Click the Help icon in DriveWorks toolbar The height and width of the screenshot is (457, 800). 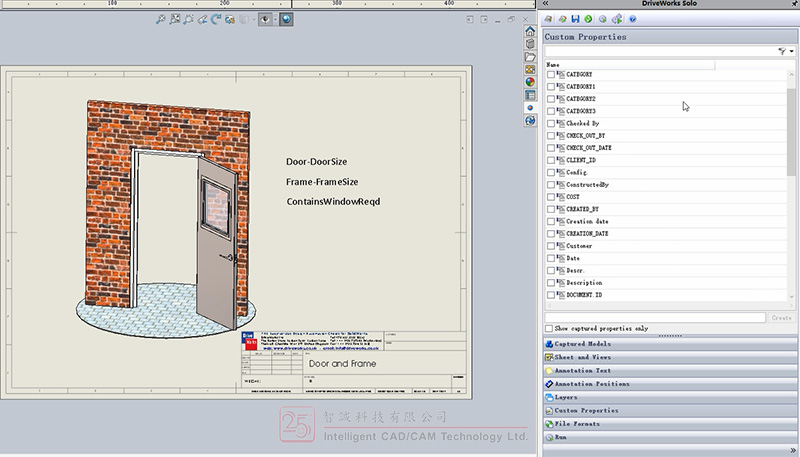pyautogui.click(x=633, y=19)
